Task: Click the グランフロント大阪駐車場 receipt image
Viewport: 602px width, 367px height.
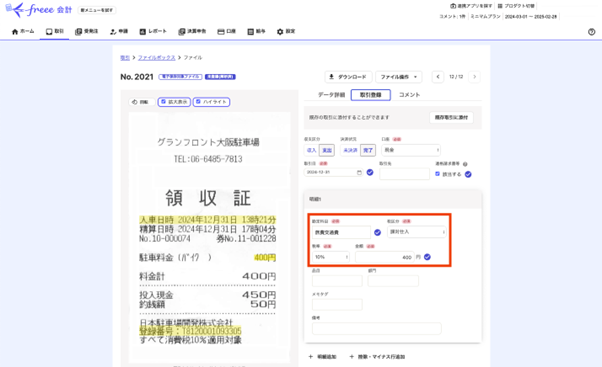Action: (x=209, y=238)
